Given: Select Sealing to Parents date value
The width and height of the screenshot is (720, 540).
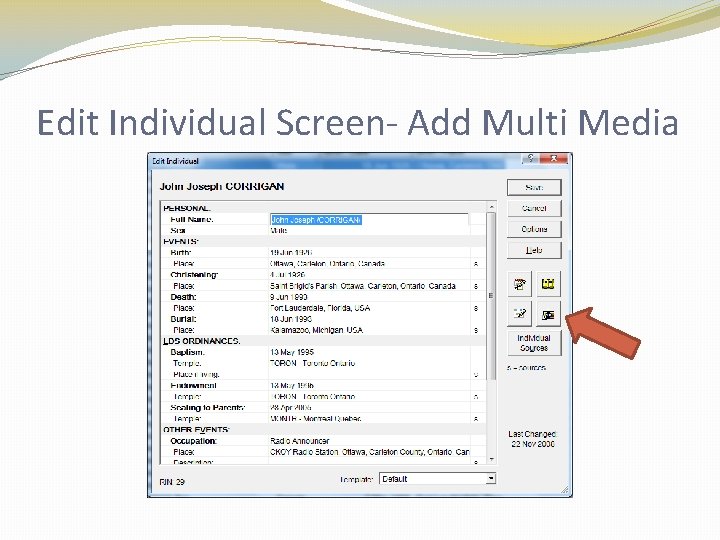Looking at the screenshot, I should 291,407.
